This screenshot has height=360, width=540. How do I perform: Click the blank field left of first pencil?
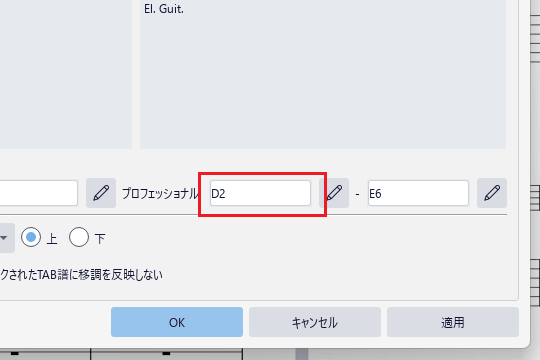pyautogui.click(x=39, y=193)
